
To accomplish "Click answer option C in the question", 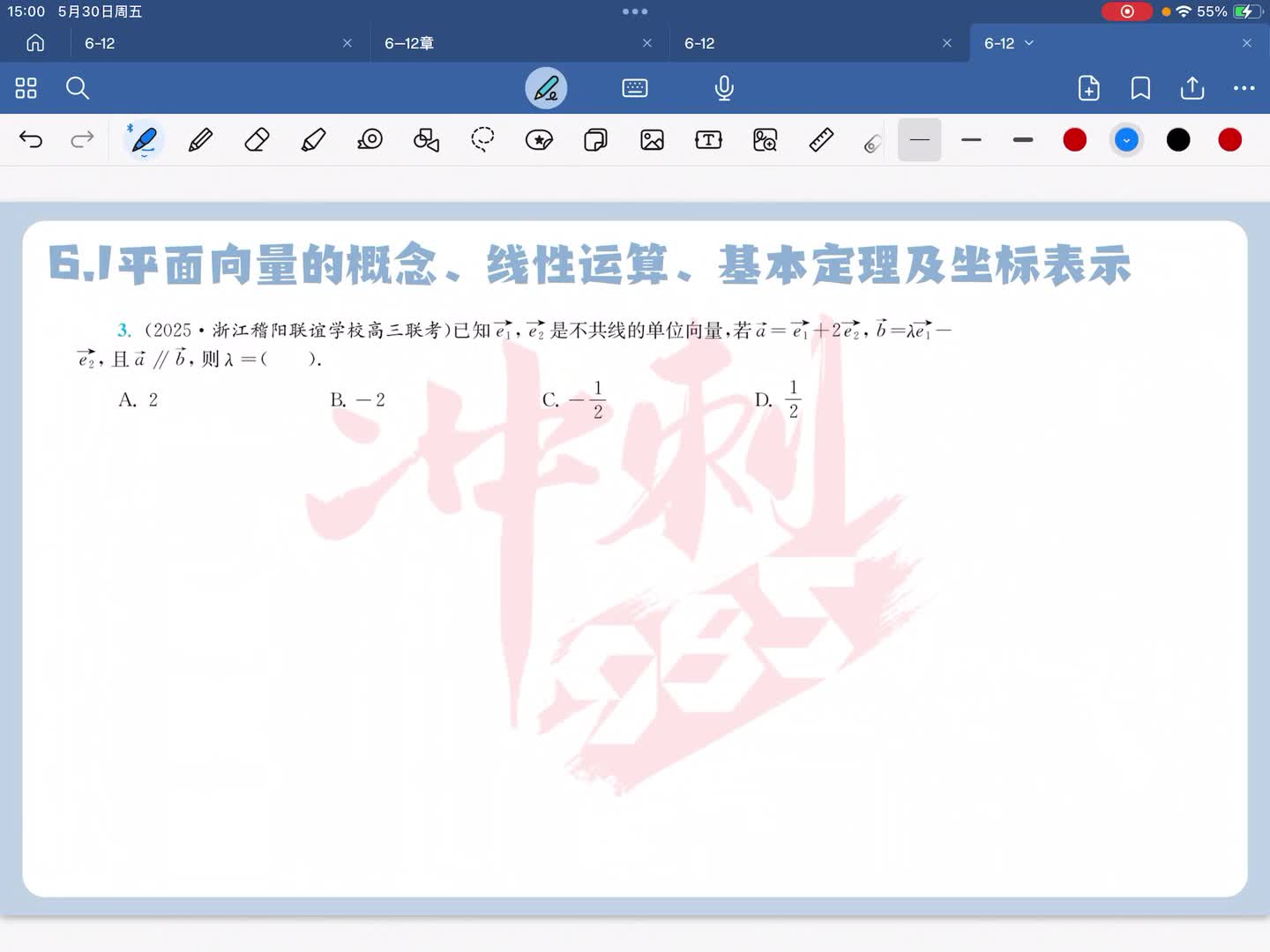I will coord(573,400).
